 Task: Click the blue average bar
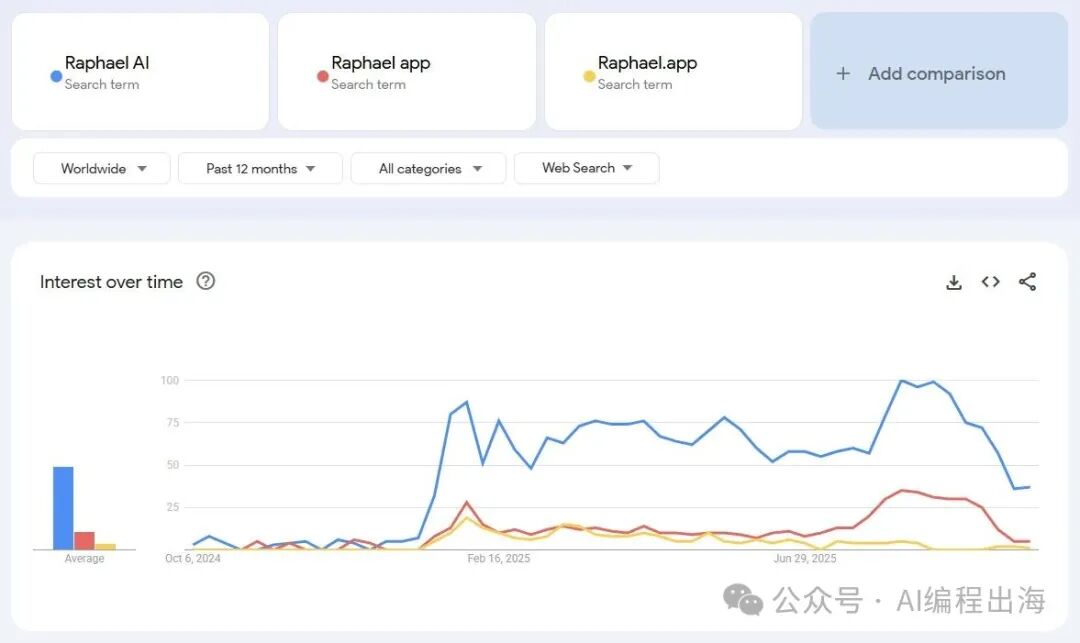tap(63, 508)
